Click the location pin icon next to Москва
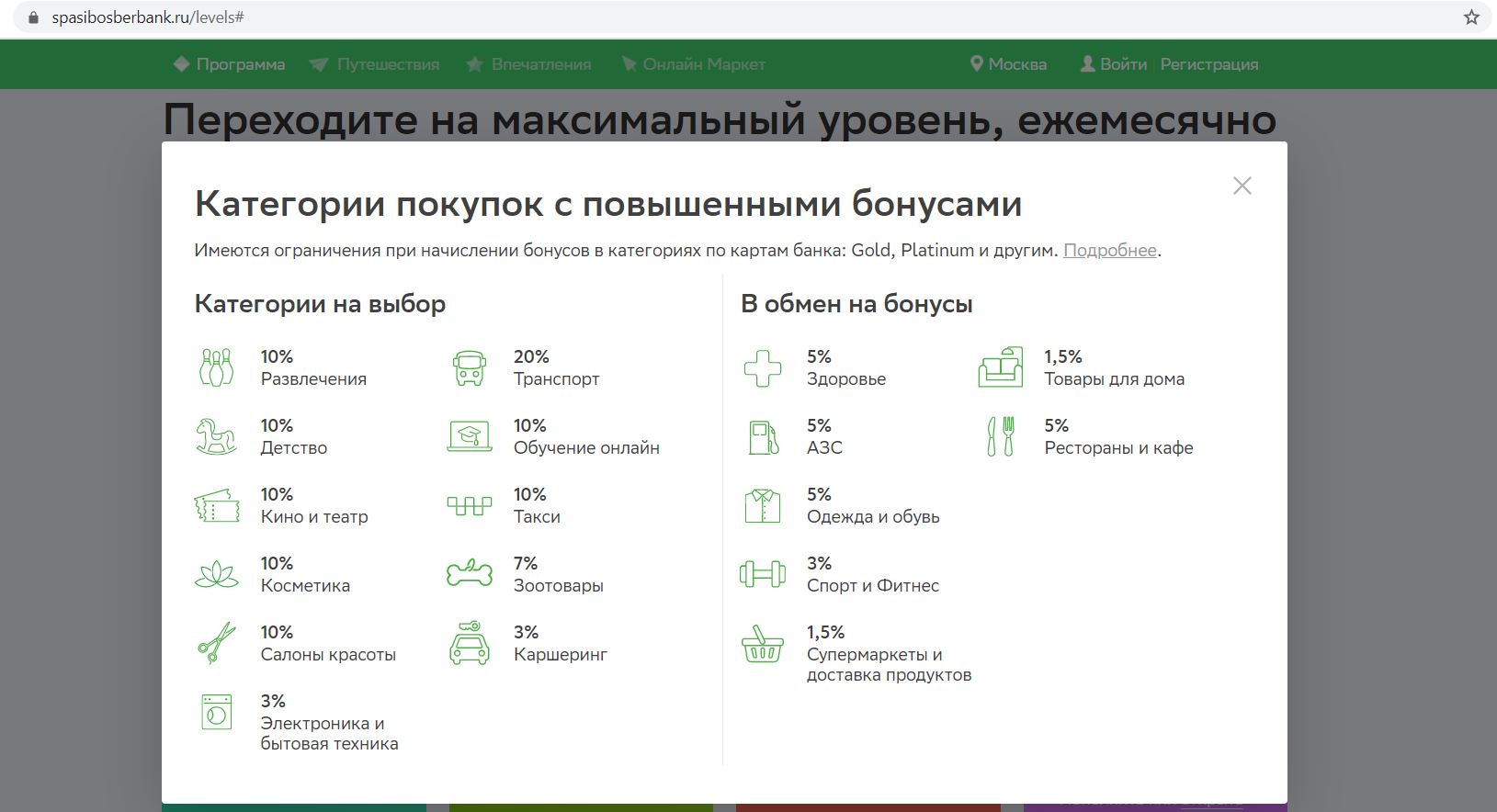 click(x=977, y=64)
